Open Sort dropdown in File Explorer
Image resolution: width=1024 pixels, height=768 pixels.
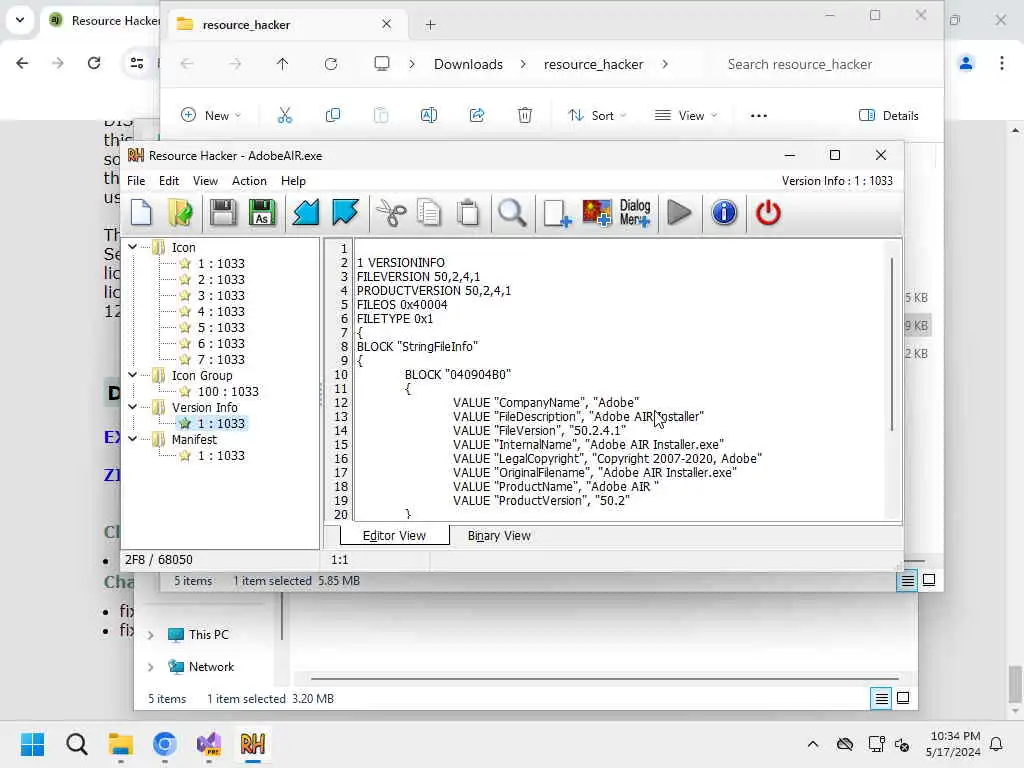click(597, 116)
